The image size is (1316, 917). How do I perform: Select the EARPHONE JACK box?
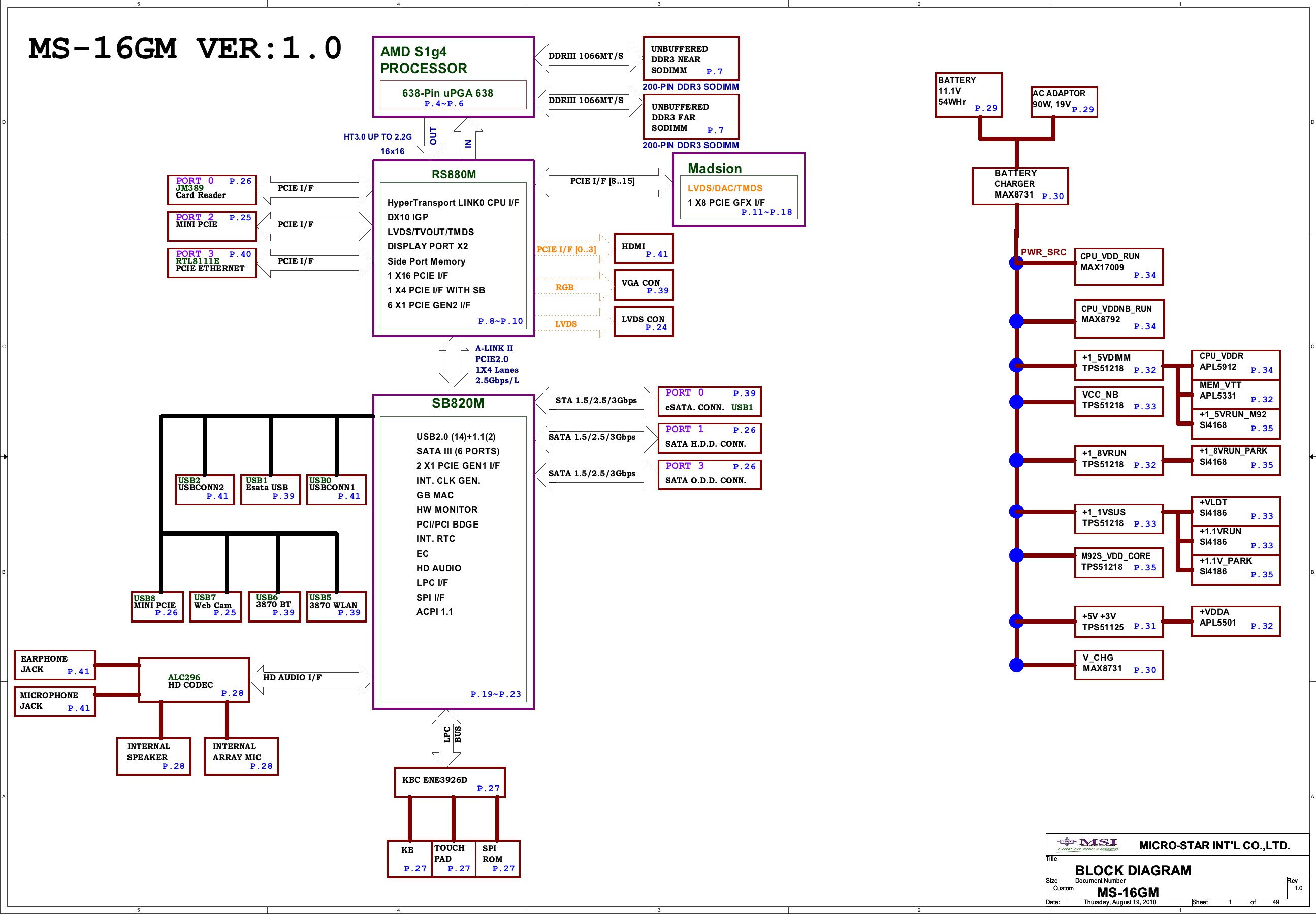[x=54, y=665]
